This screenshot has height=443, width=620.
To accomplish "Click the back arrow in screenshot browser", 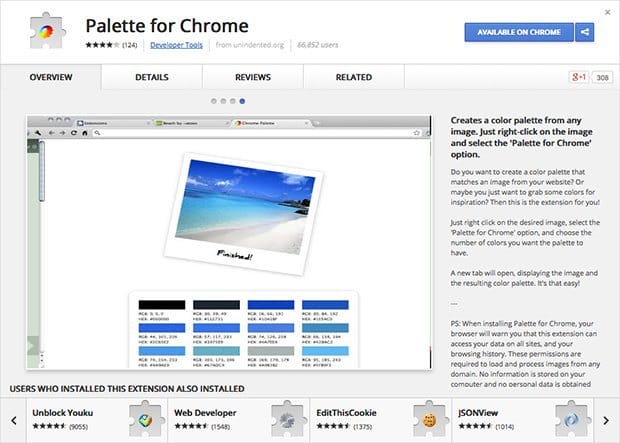I will (x=52, y=133).
